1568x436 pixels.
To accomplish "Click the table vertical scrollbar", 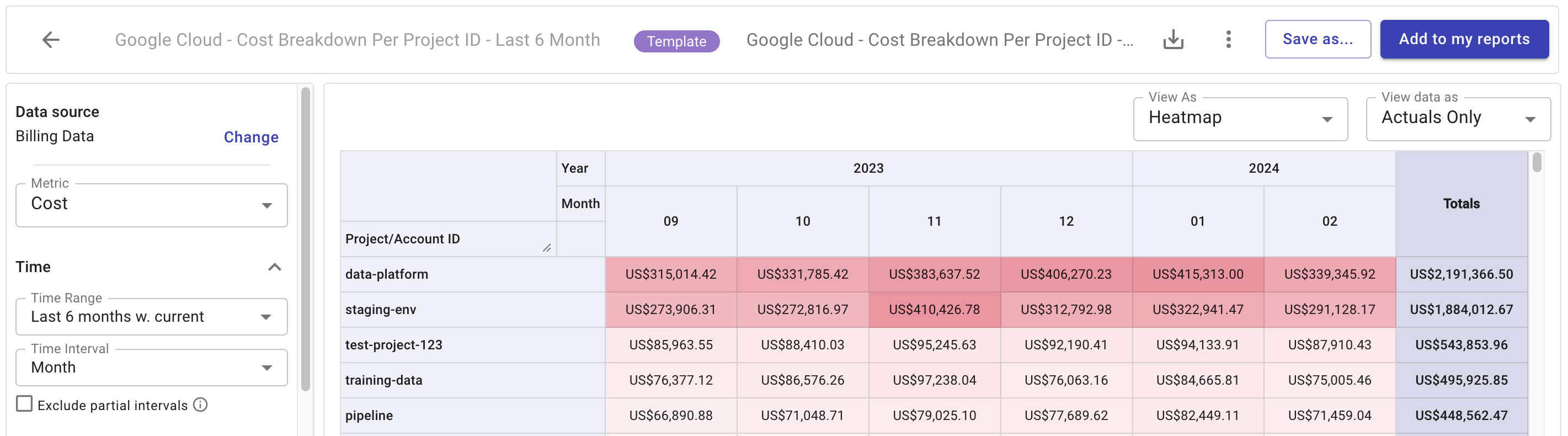I will pyautogui.click(x=1537, y=163).
